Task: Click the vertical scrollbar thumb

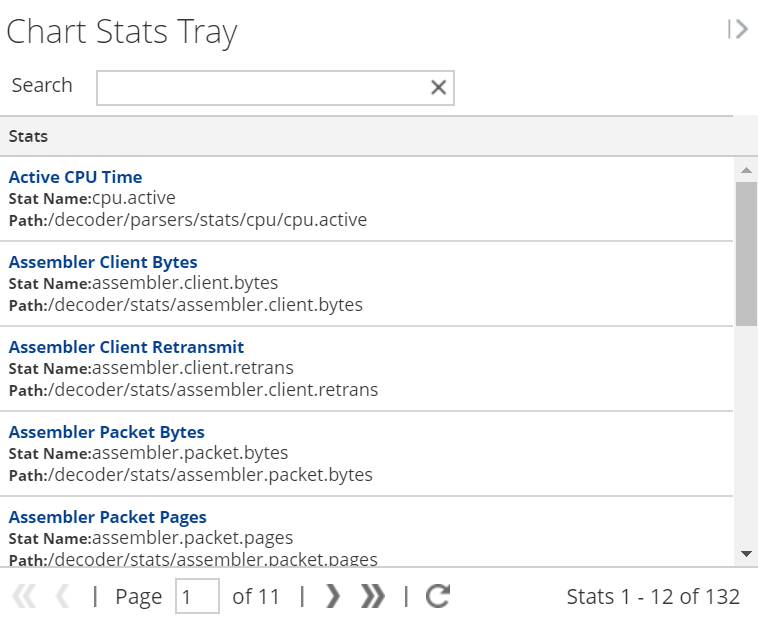Action: tap(746, 252)
